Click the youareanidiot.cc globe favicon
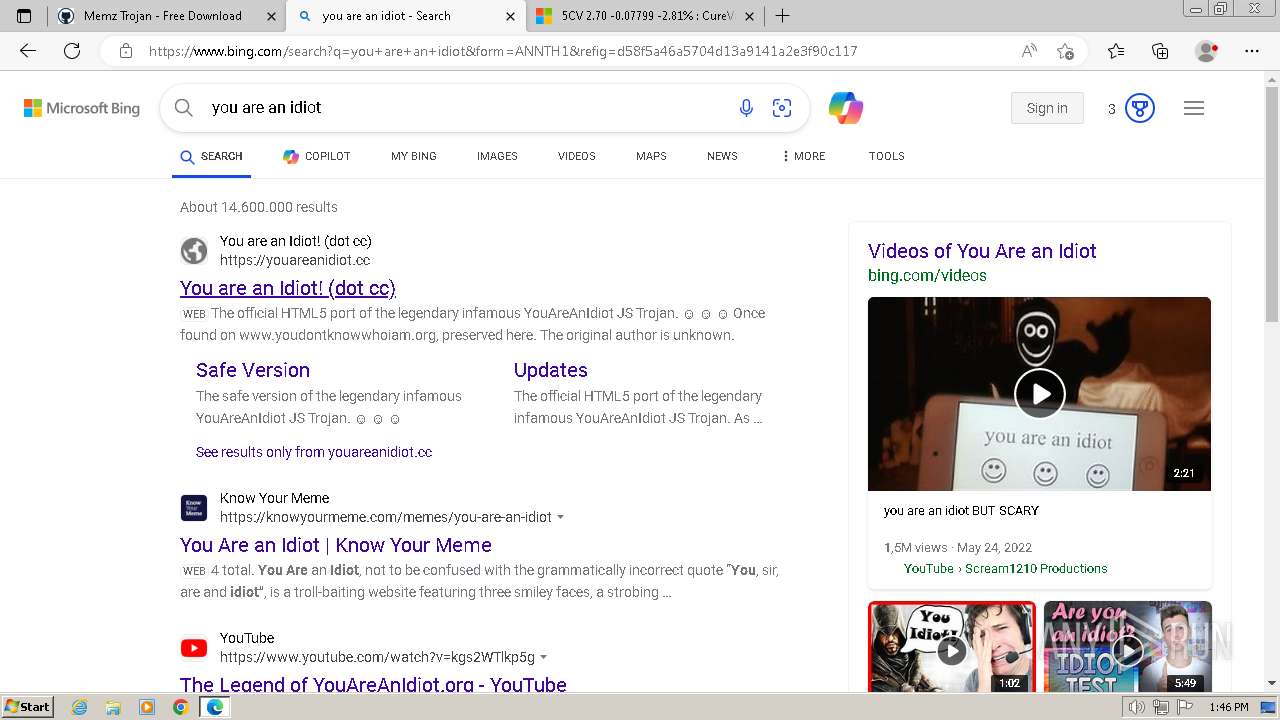 [x=194, y=250]
